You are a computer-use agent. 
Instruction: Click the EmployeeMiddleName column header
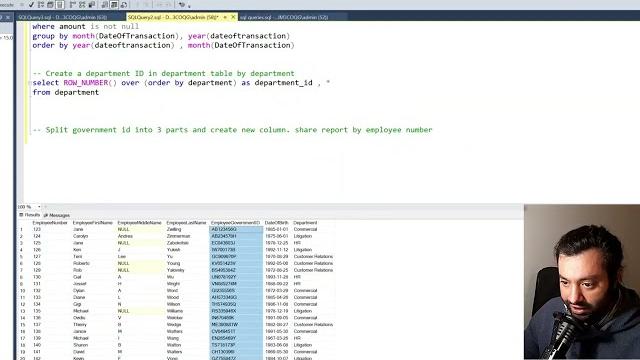[140, 223]
